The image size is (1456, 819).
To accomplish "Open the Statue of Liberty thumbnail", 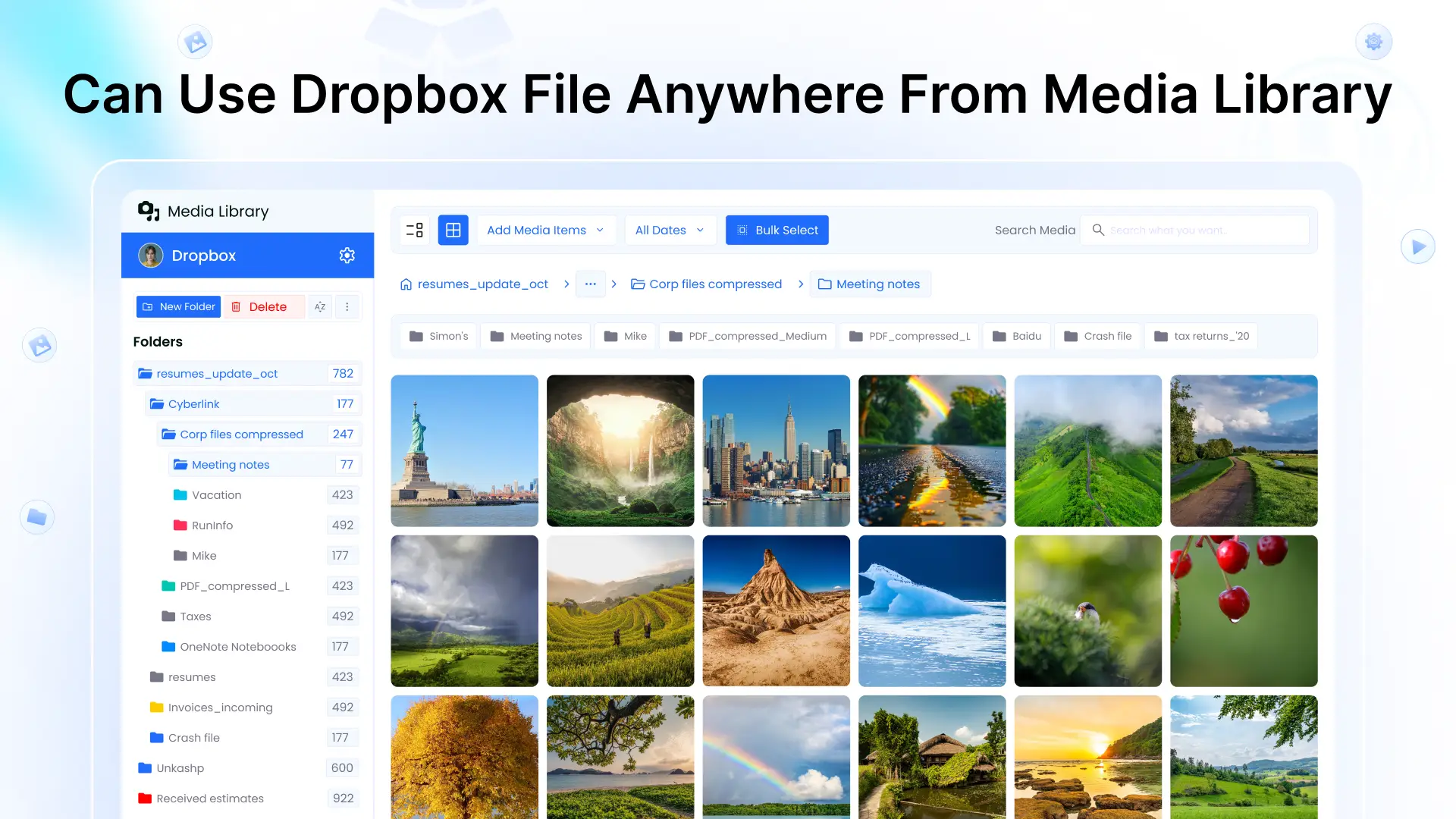I will point(465,451).
